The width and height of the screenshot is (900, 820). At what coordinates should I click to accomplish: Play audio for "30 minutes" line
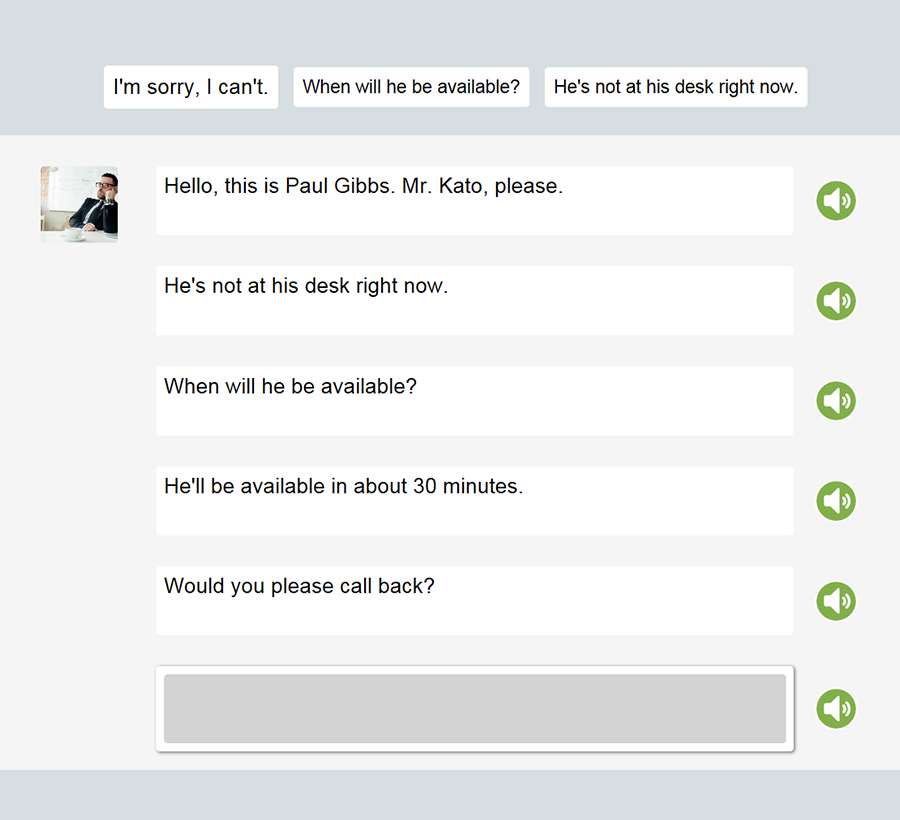[836, 501]
